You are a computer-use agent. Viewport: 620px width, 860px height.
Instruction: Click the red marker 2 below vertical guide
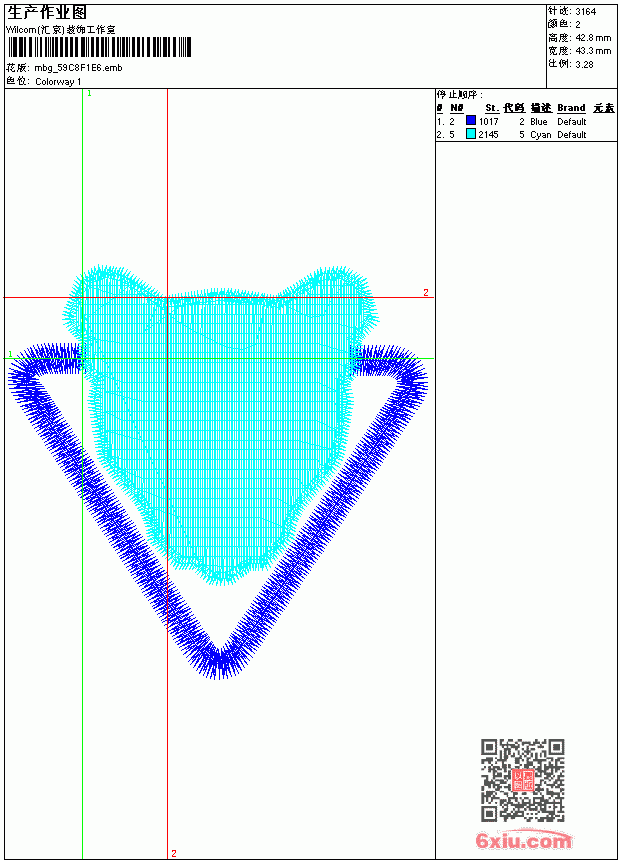(x=174, y=853)
